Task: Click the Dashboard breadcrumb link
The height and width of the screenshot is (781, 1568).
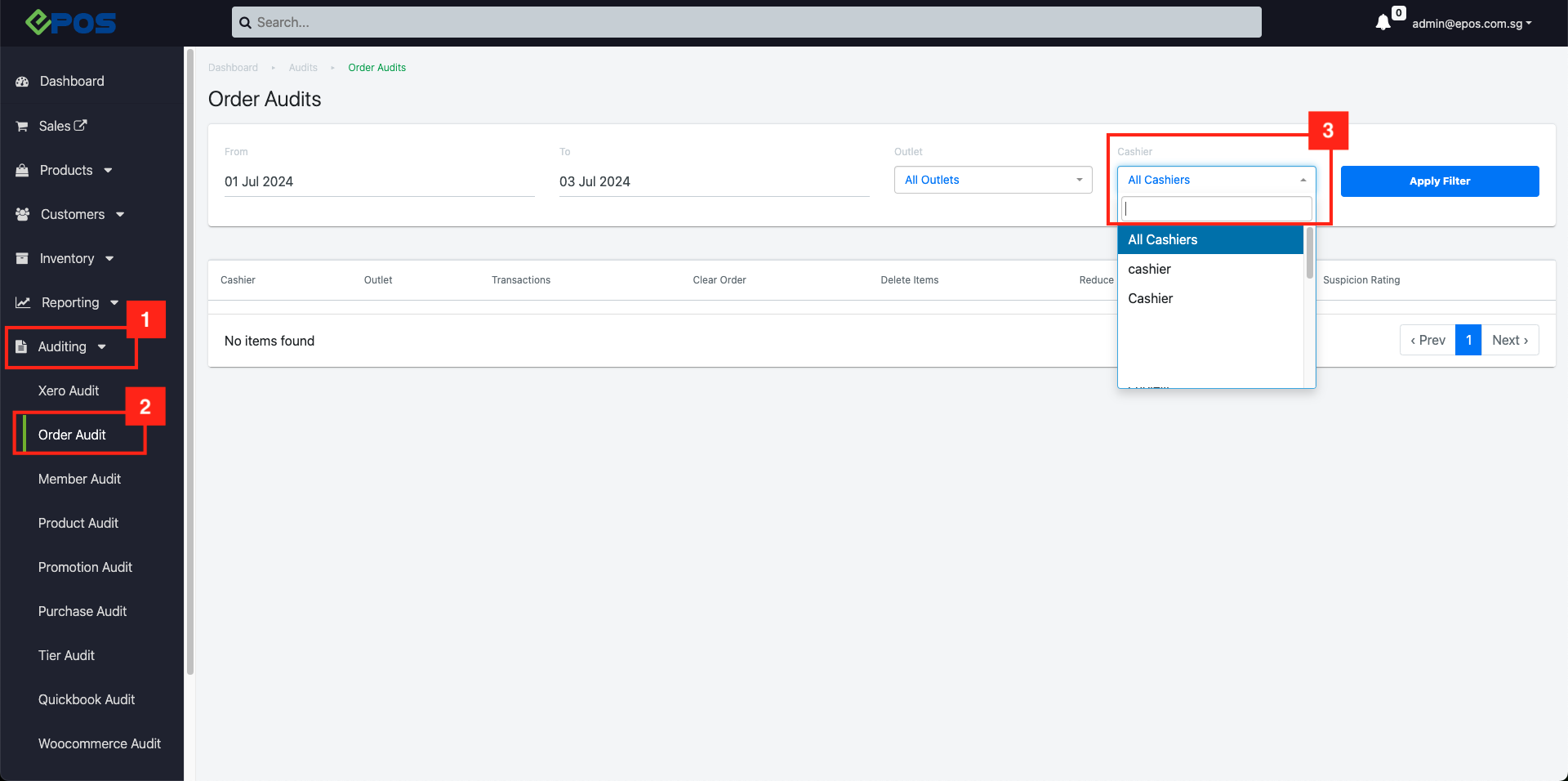Action: coord(233,68)
